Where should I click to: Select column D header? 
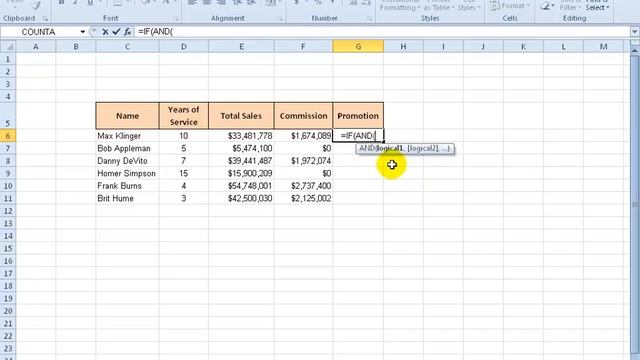pos(184,47)
